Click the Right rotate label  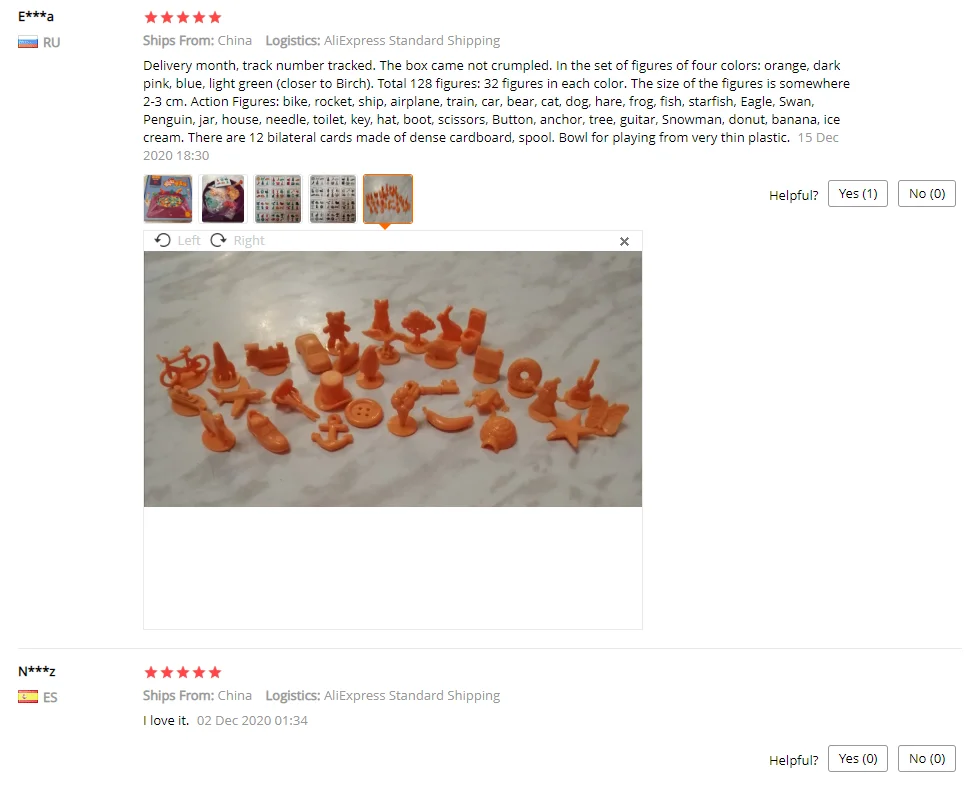pos(249,240)
